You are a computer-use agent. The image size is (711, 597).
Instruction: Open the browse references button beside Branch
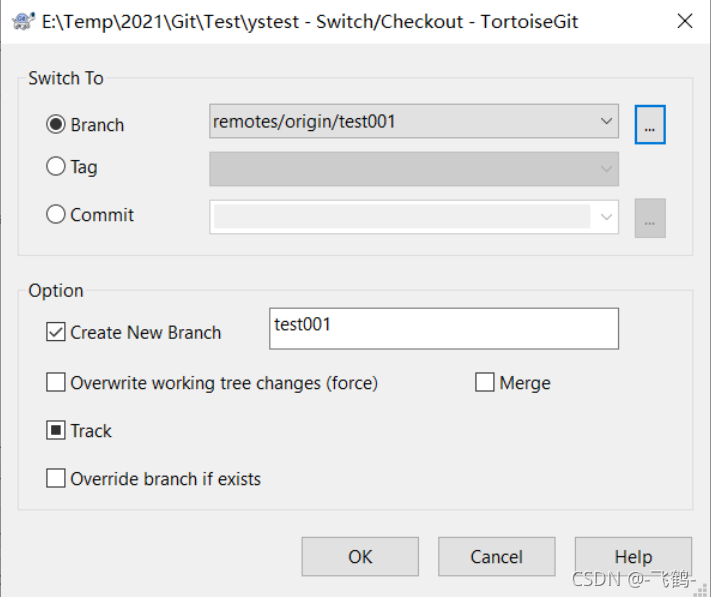coord(650,125)
